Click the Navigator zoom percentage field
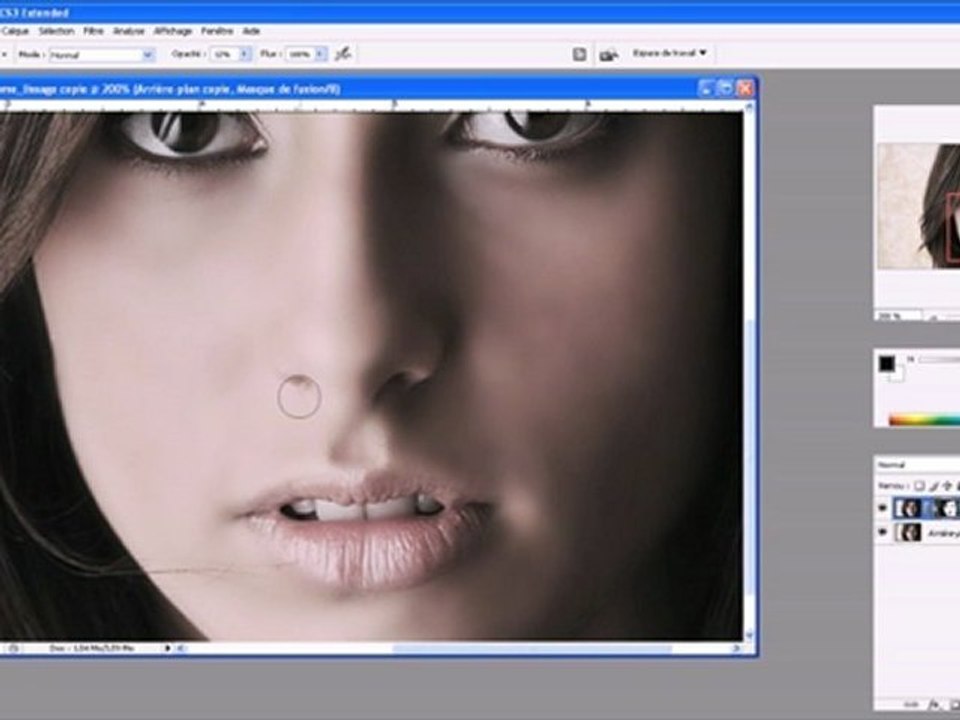960x720 pixels. (x=898, y=316)
